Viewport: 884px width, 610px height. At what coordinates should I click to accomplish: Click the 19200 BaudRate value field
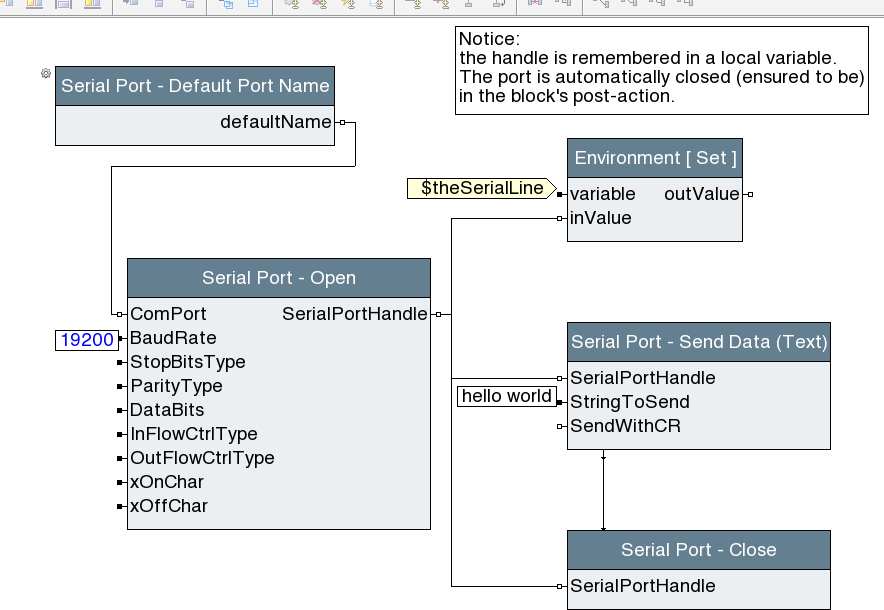[x=86, y=340]
